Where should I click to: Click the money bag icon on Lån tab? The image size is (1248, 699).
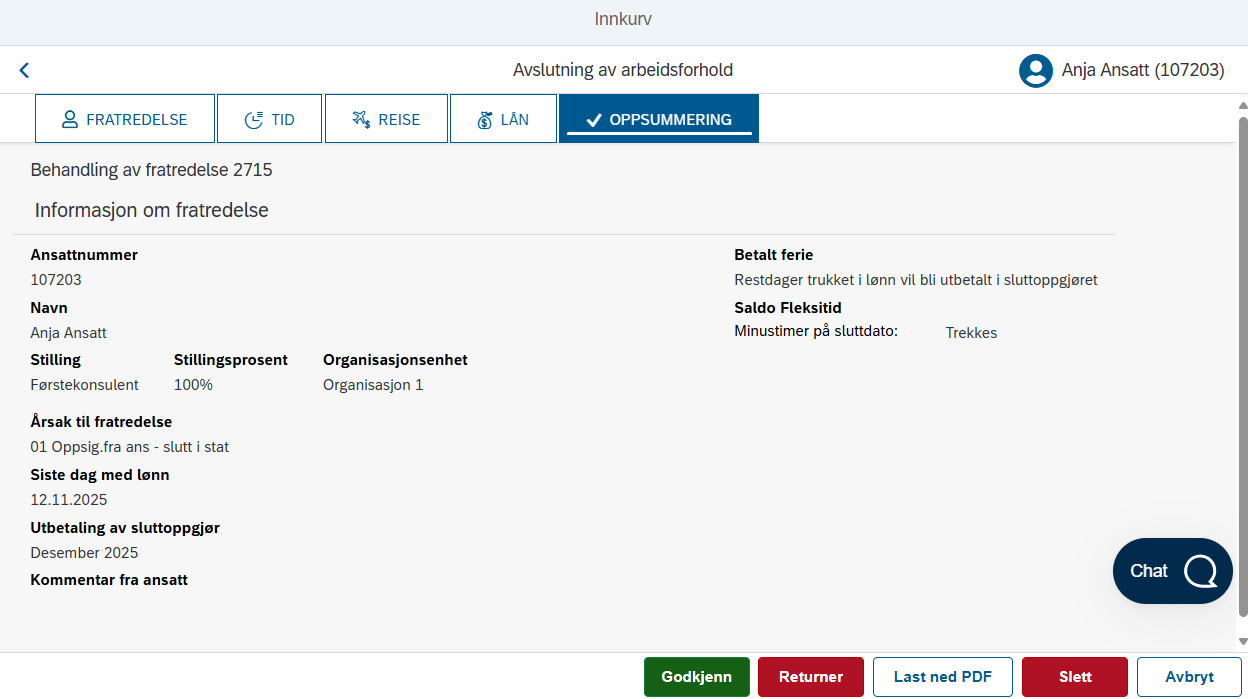[x=485, y=120]
